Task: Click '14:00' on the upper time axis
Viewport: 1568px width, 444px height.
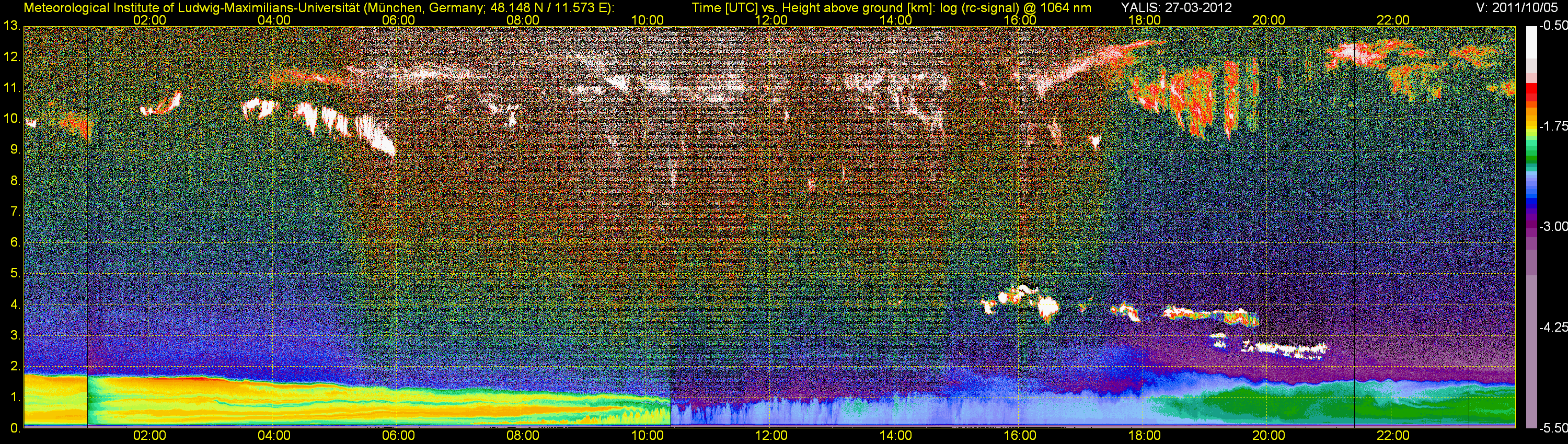Action: [x=896, y=20]
